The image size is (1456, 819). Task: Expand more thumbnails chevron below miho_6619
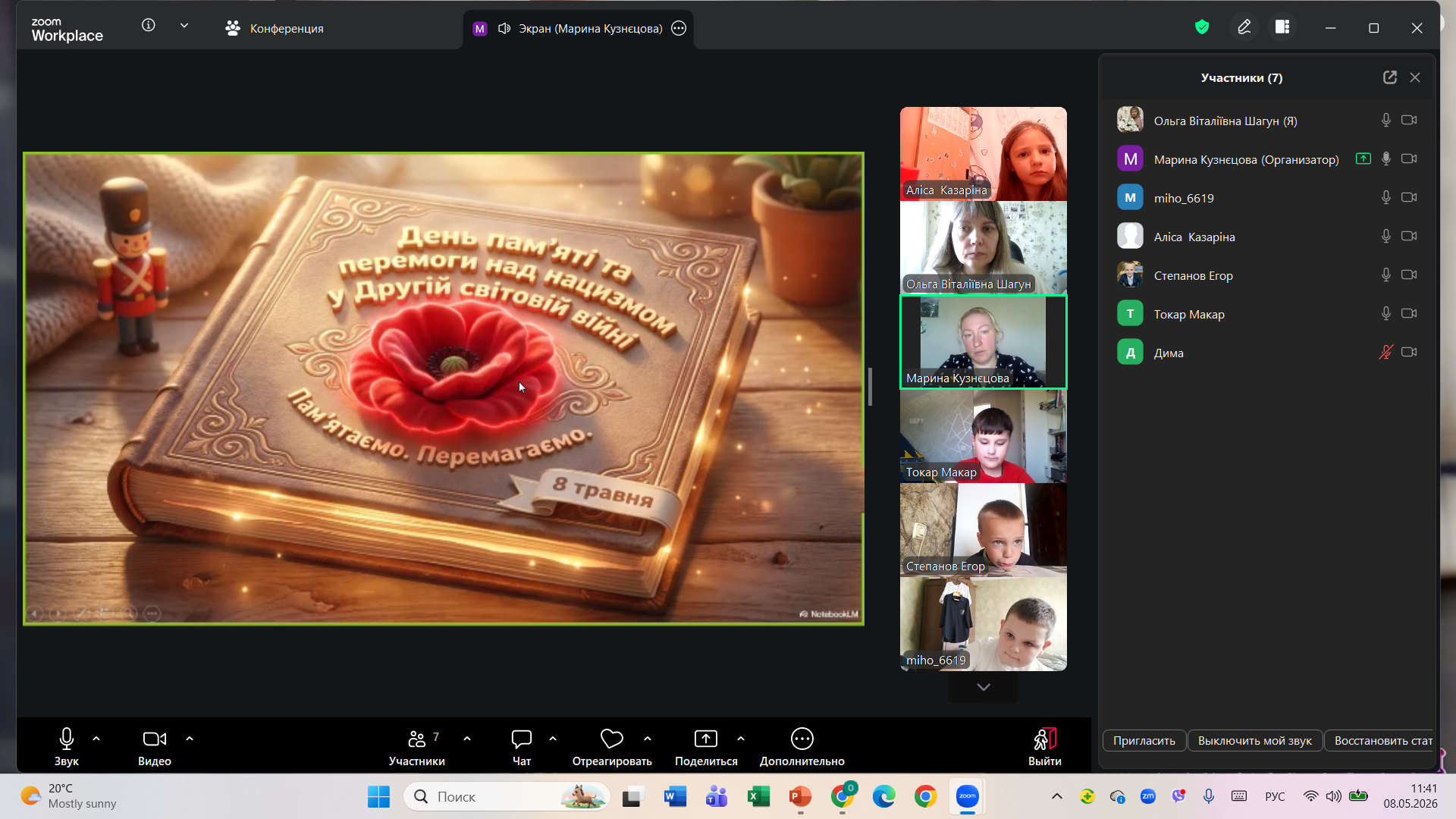click(984, 687)
